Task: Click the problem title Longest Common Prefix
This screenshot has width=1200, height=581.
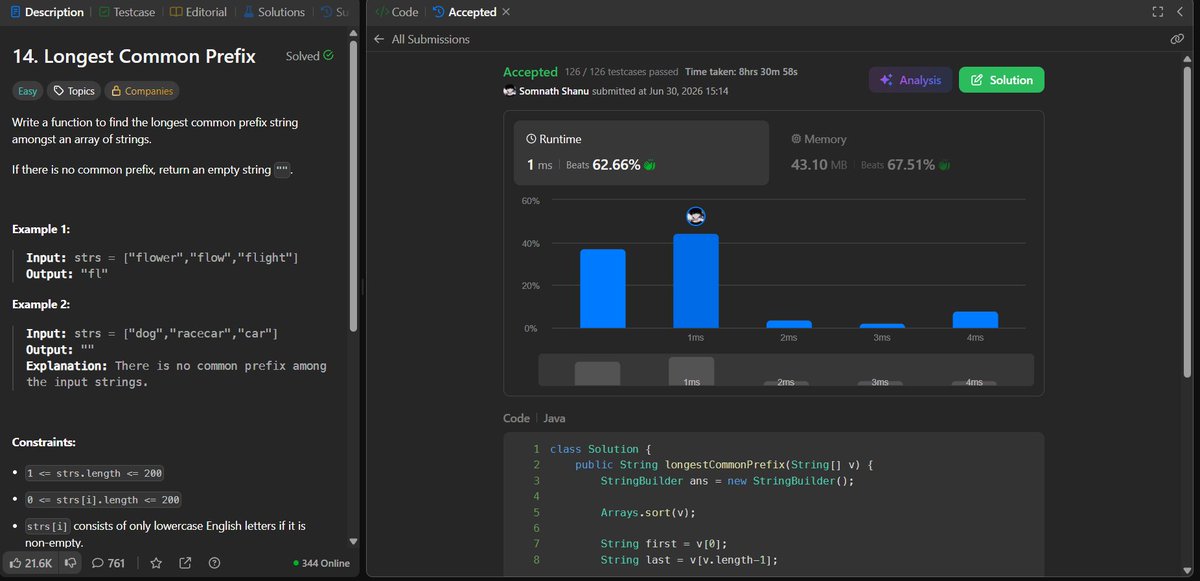Action: coord(134,57)
